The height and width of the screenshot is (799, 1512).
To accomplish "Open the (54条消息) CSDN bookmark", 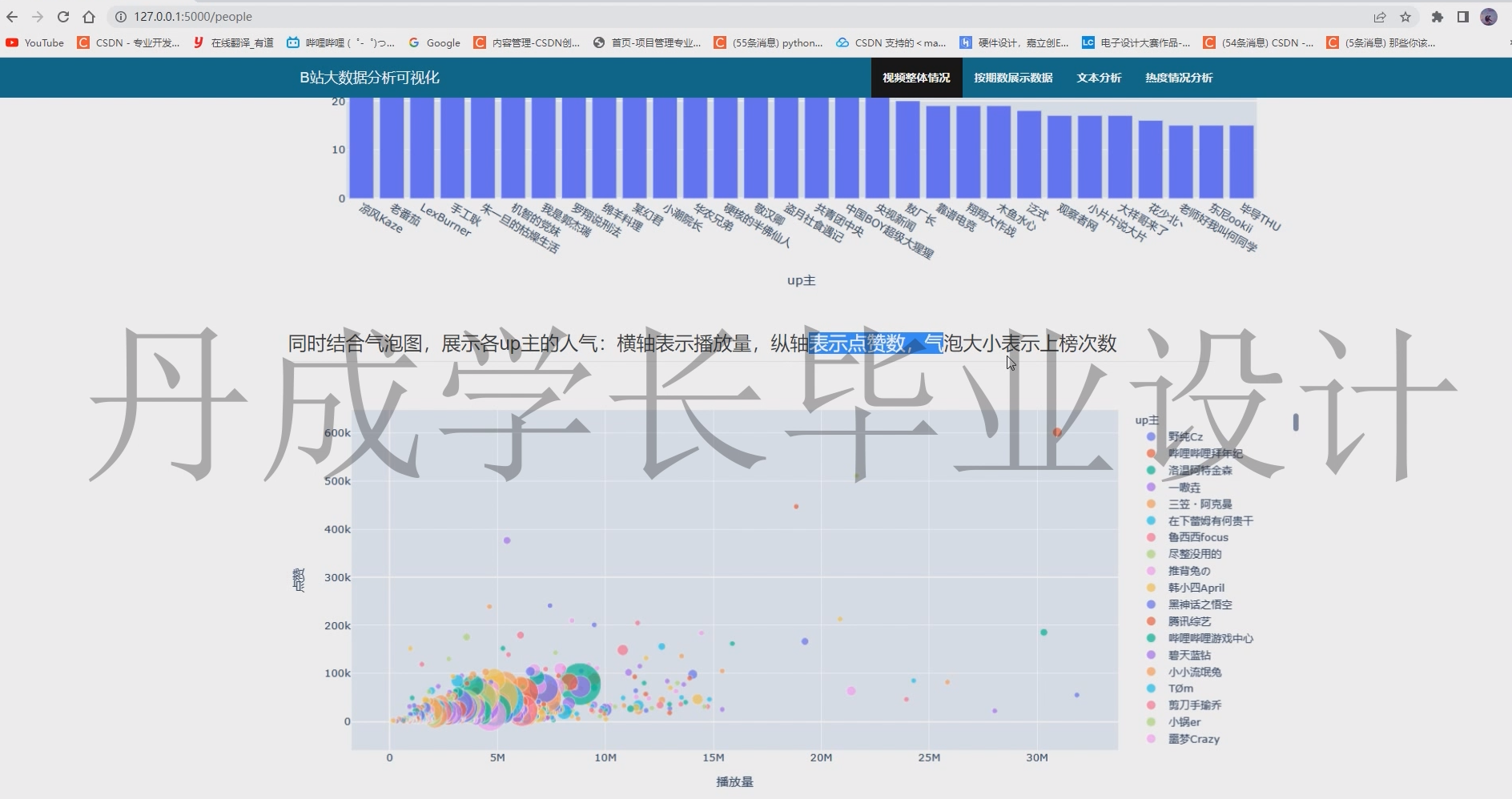I will click(1259, 43).
